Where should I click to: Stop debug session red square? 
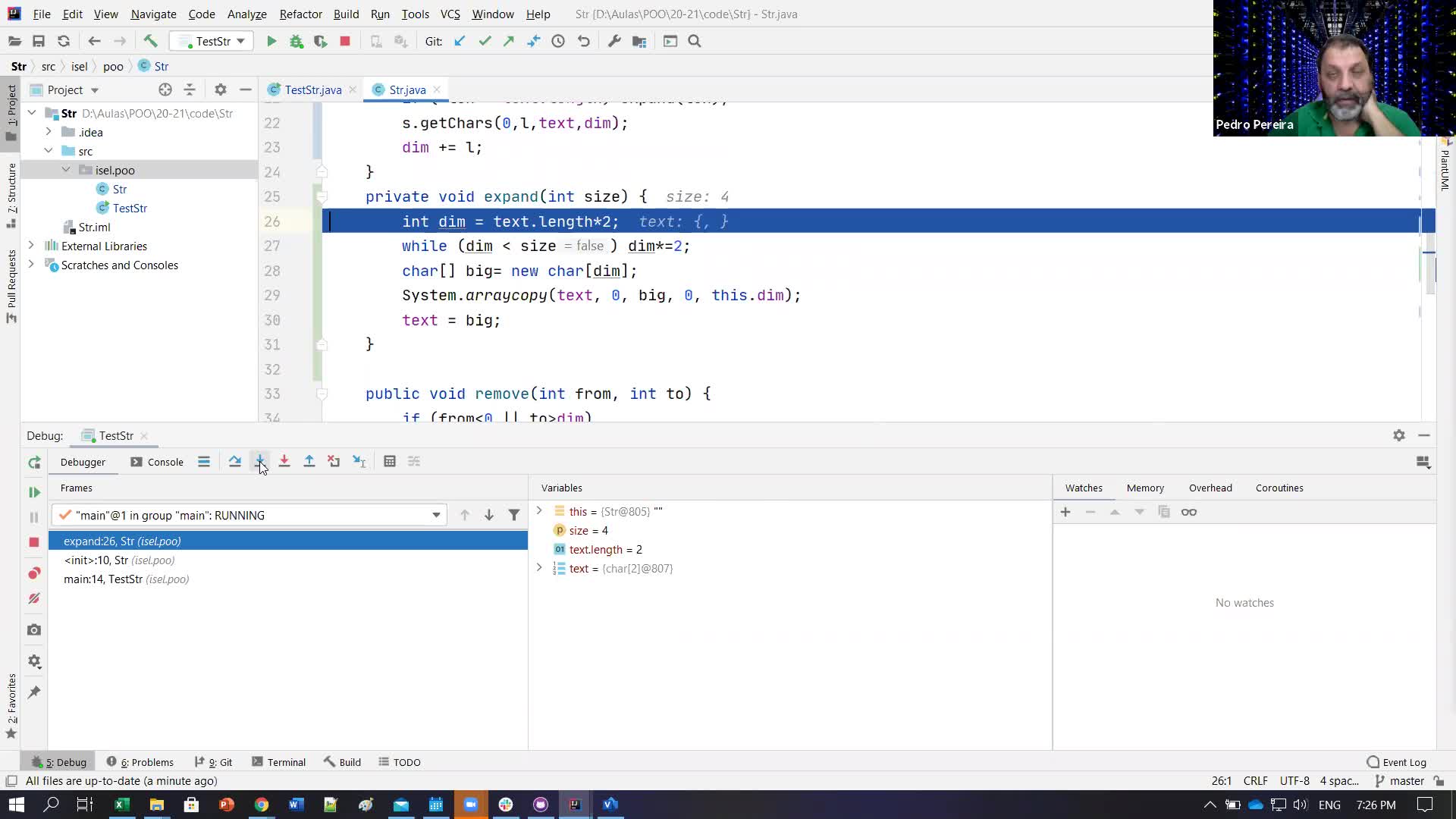click(34, 541)
